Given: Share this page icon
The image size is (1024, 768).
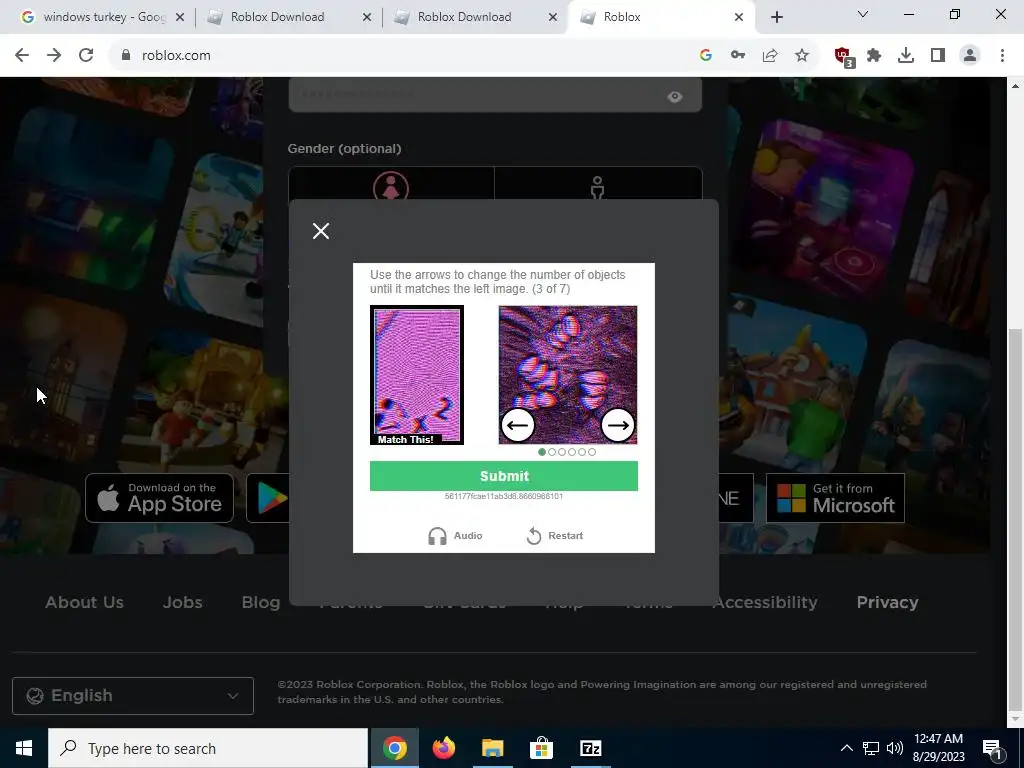Looking at the screenshot, I should 770,56.
